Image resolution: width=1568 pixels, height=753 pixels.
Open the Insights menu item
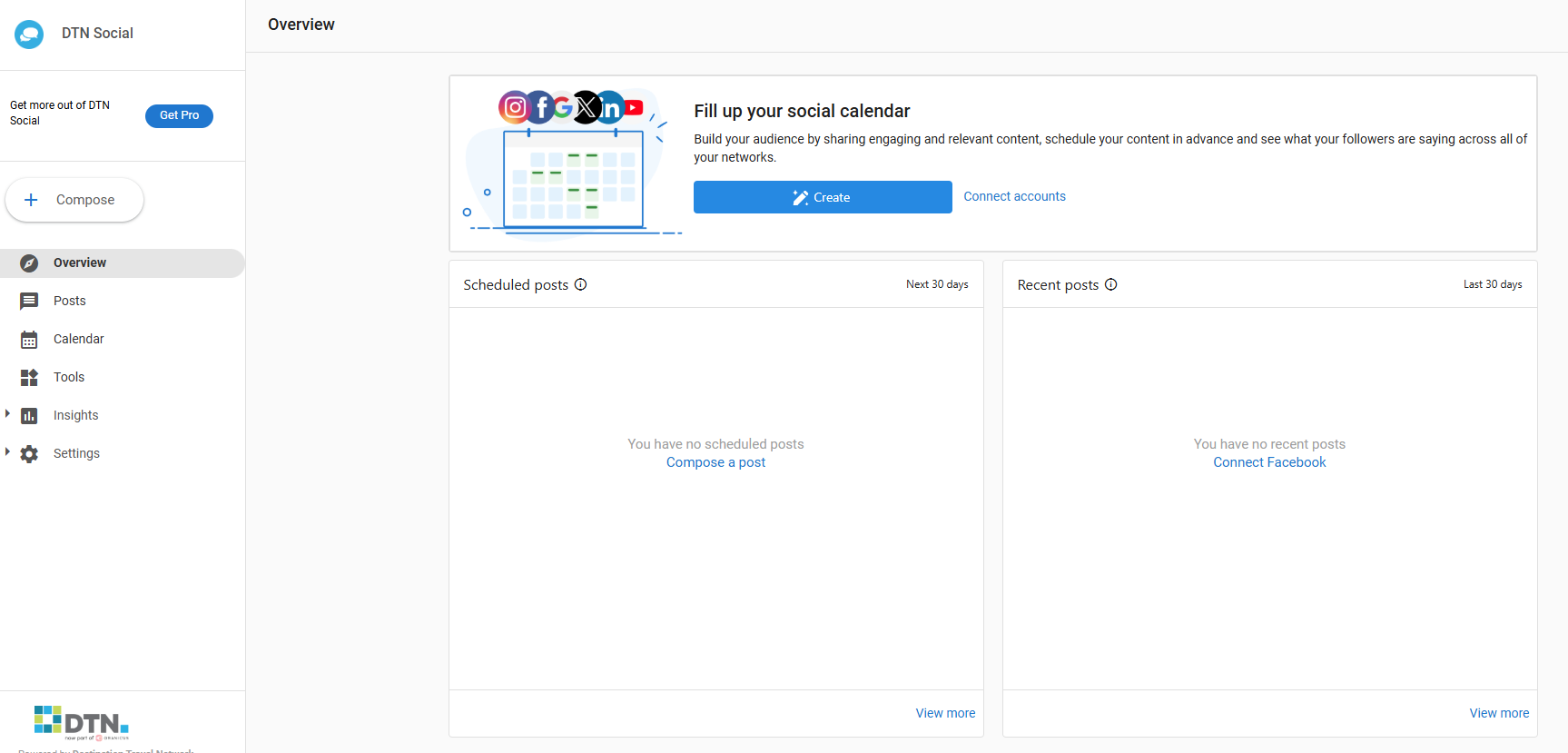tap(123, 416)
